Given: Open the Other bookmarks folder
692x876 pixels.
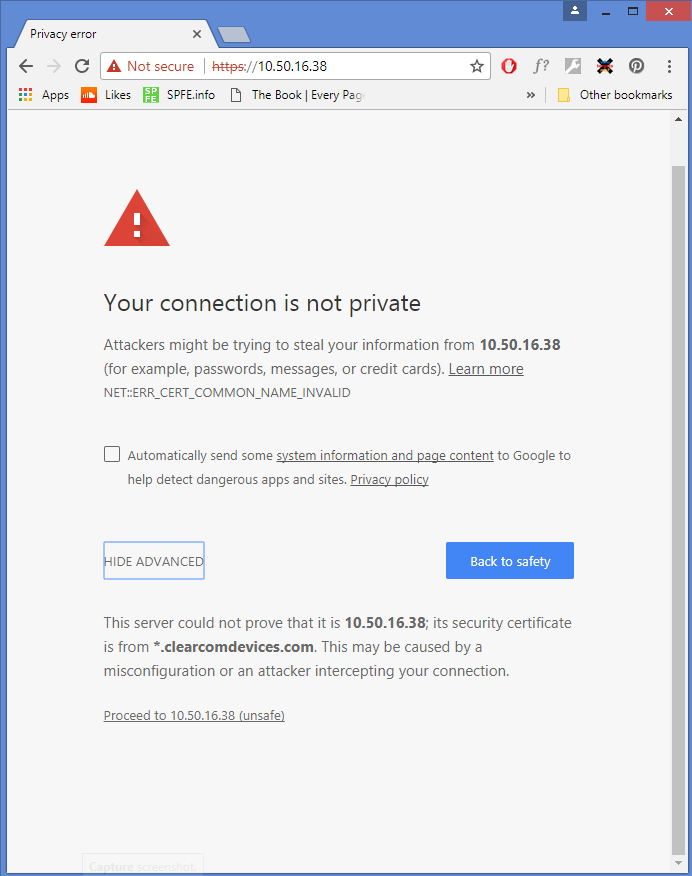Looking at the screenshot, I should coord(615,95).
